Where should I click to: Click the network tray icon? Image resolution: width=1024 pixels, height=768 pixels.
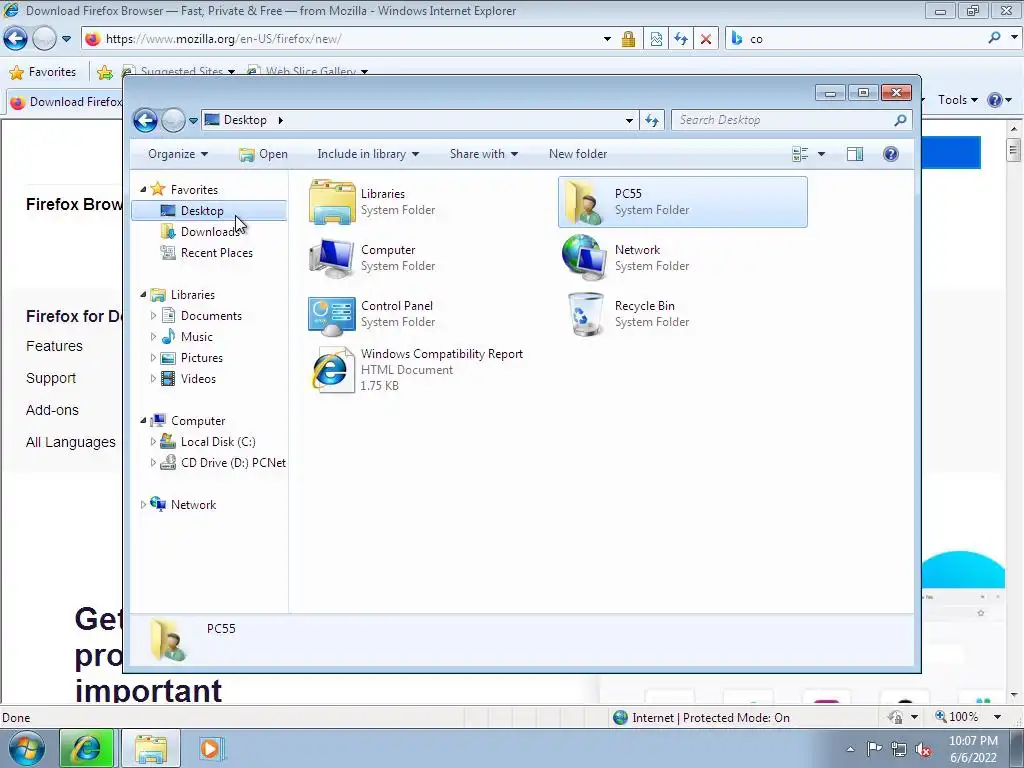pos(899,749)
